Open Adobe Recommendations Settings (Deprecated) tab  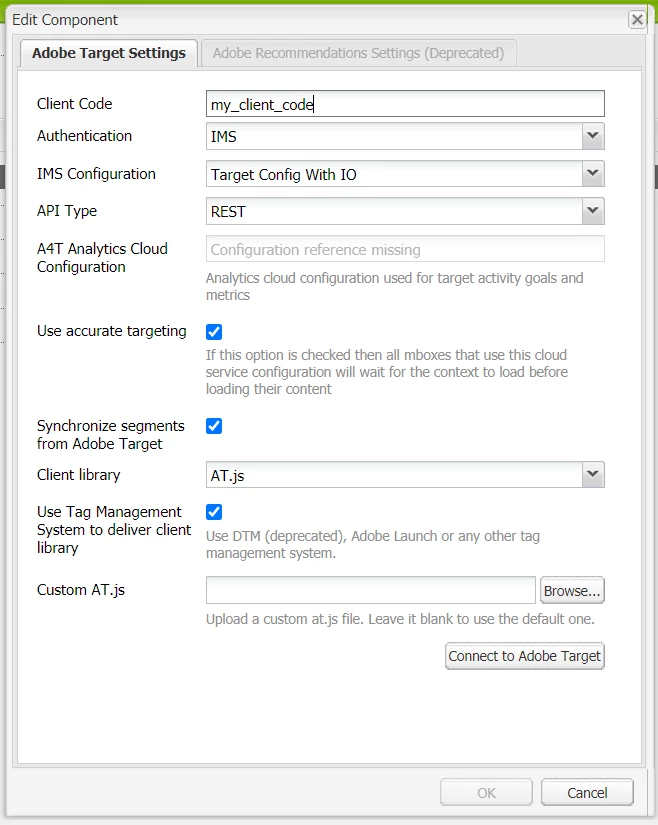coord(358,53)
